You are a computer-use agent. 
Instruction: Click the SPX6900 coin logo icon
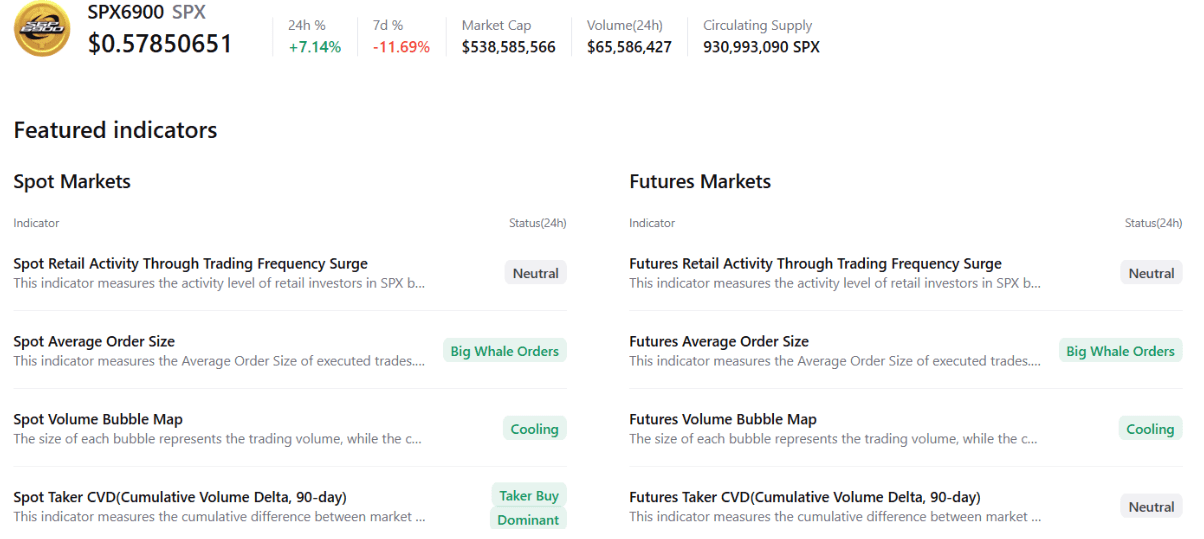tap(42, 29)
